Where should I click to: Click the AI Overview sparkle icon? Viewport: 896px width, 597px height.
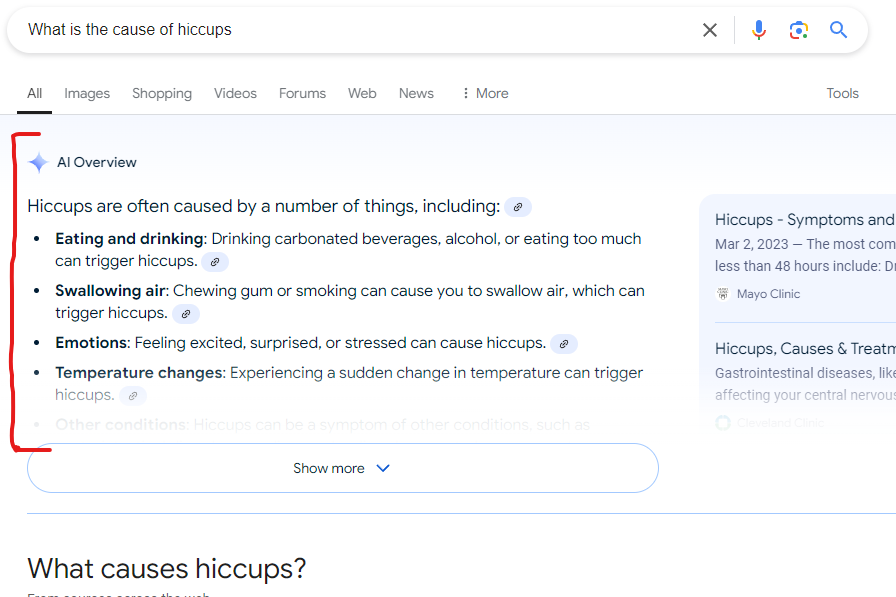[x=38, y=163]
